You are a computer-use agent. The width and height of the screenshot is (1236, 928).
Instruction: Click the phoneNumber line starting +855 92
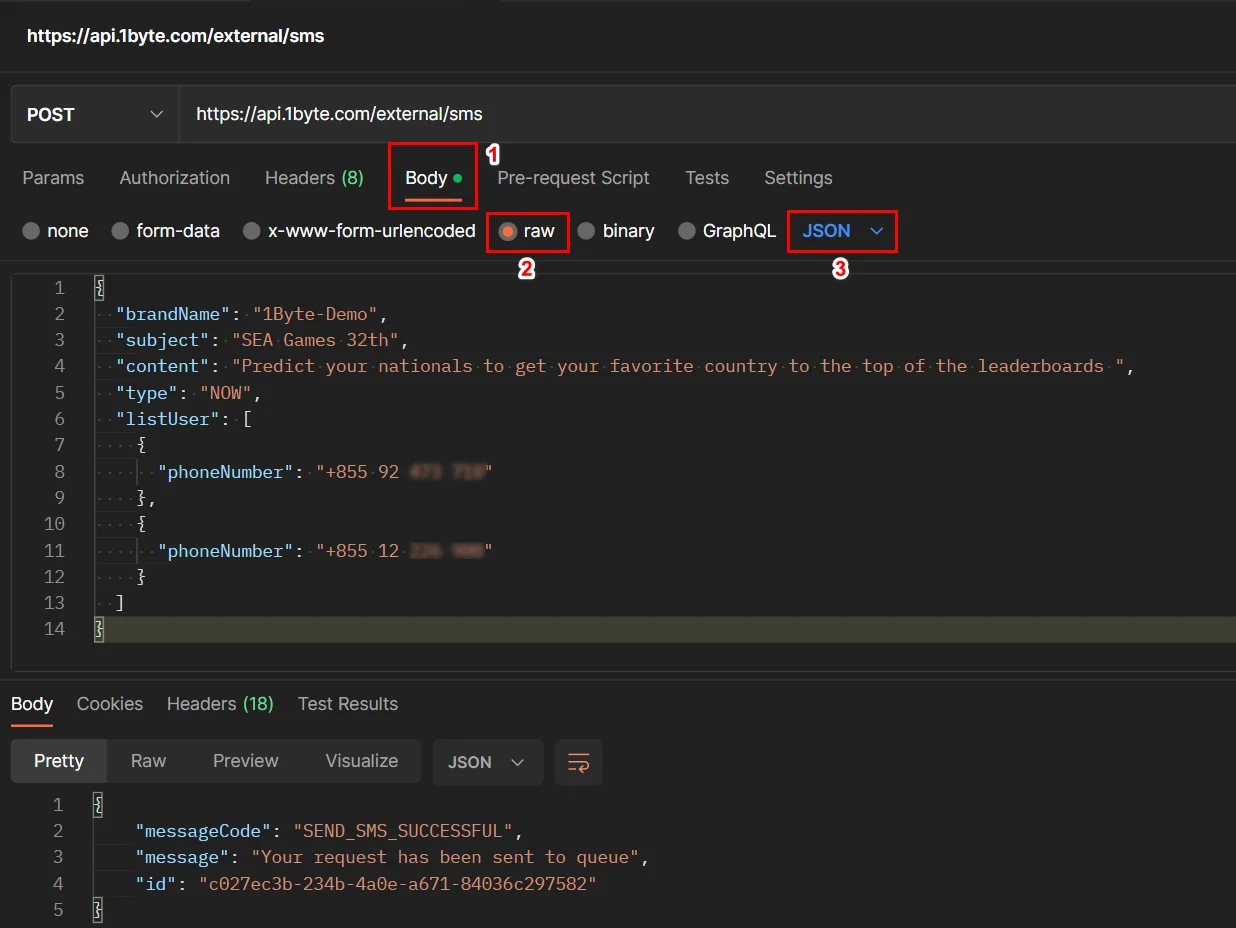point(325,472)
